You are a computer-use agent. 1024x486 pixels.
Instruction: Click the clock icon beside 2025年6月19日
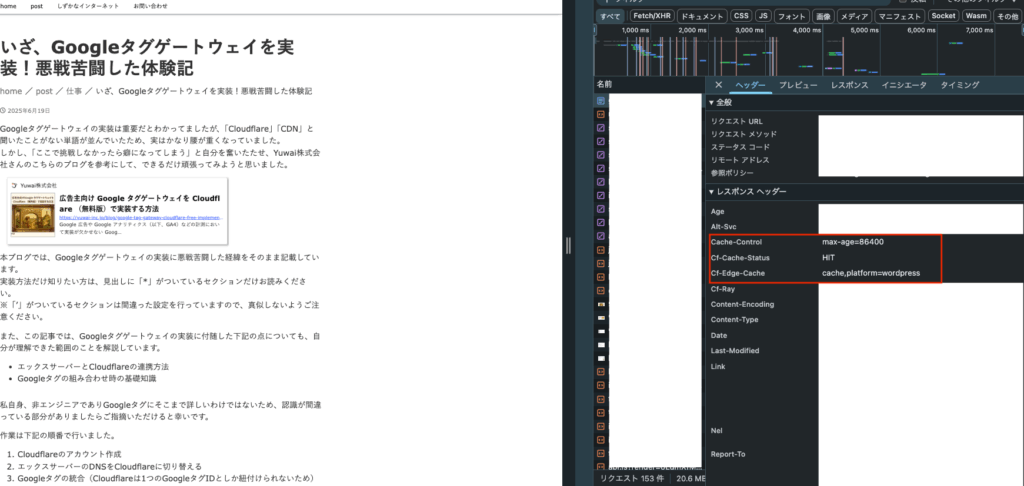coord(3,110)
